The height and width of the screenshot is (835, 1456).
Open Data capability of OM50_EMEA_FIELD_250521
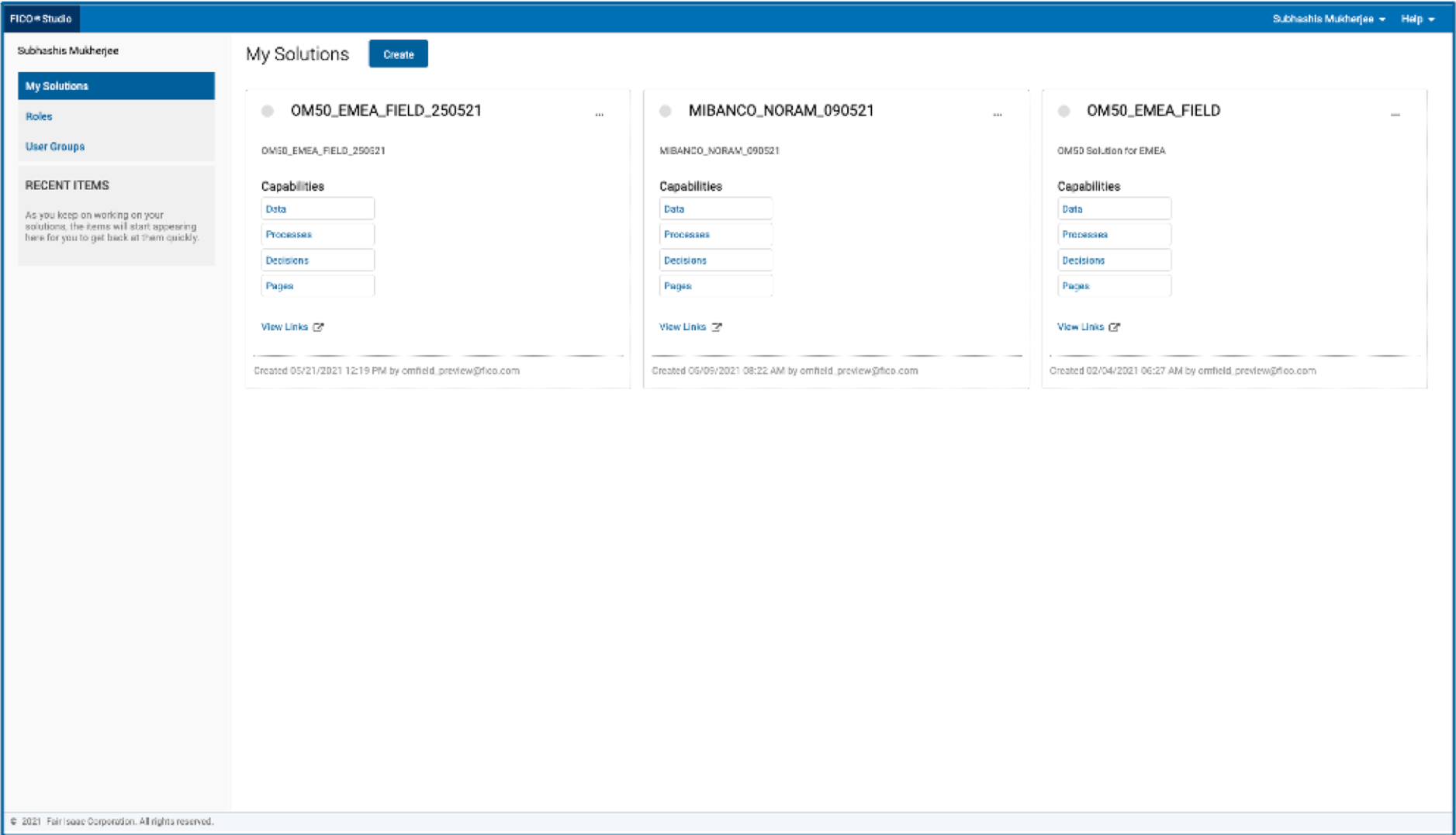[318, 209]
